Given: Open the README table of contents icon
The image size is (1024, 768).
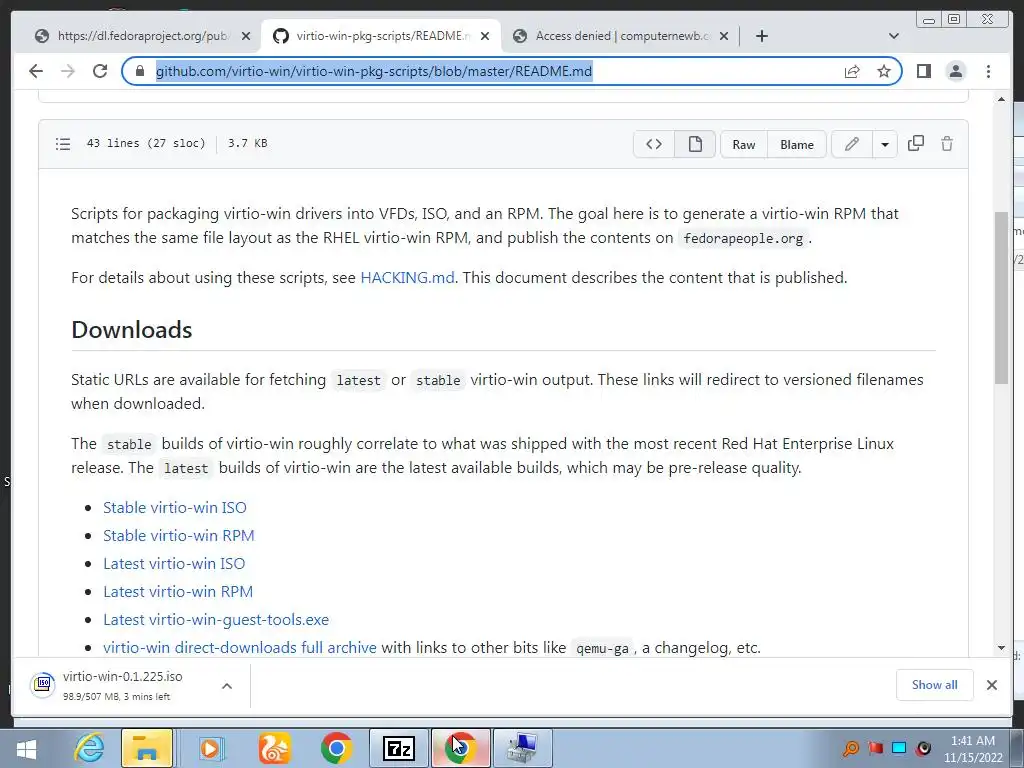Looking at the screenshot, I should pyautogui.click(x=63, y=143).
